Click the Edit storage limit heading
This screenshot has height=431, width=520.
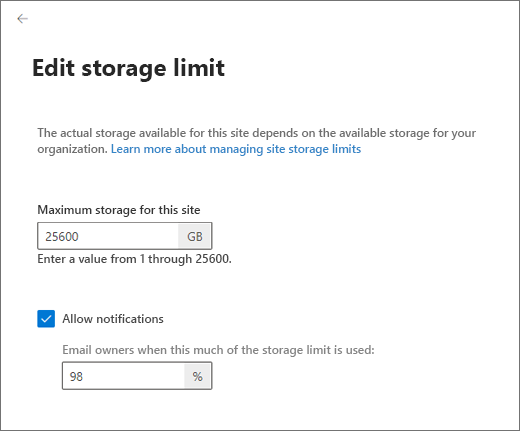click(128, 68)
